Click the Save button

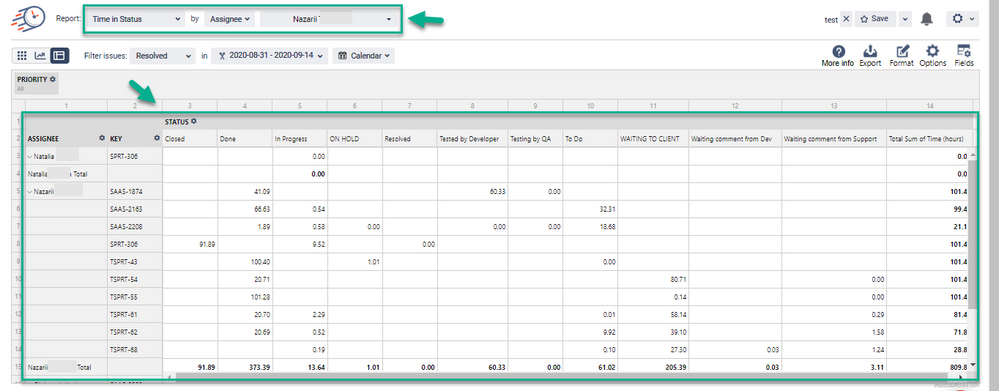point(875,19)
